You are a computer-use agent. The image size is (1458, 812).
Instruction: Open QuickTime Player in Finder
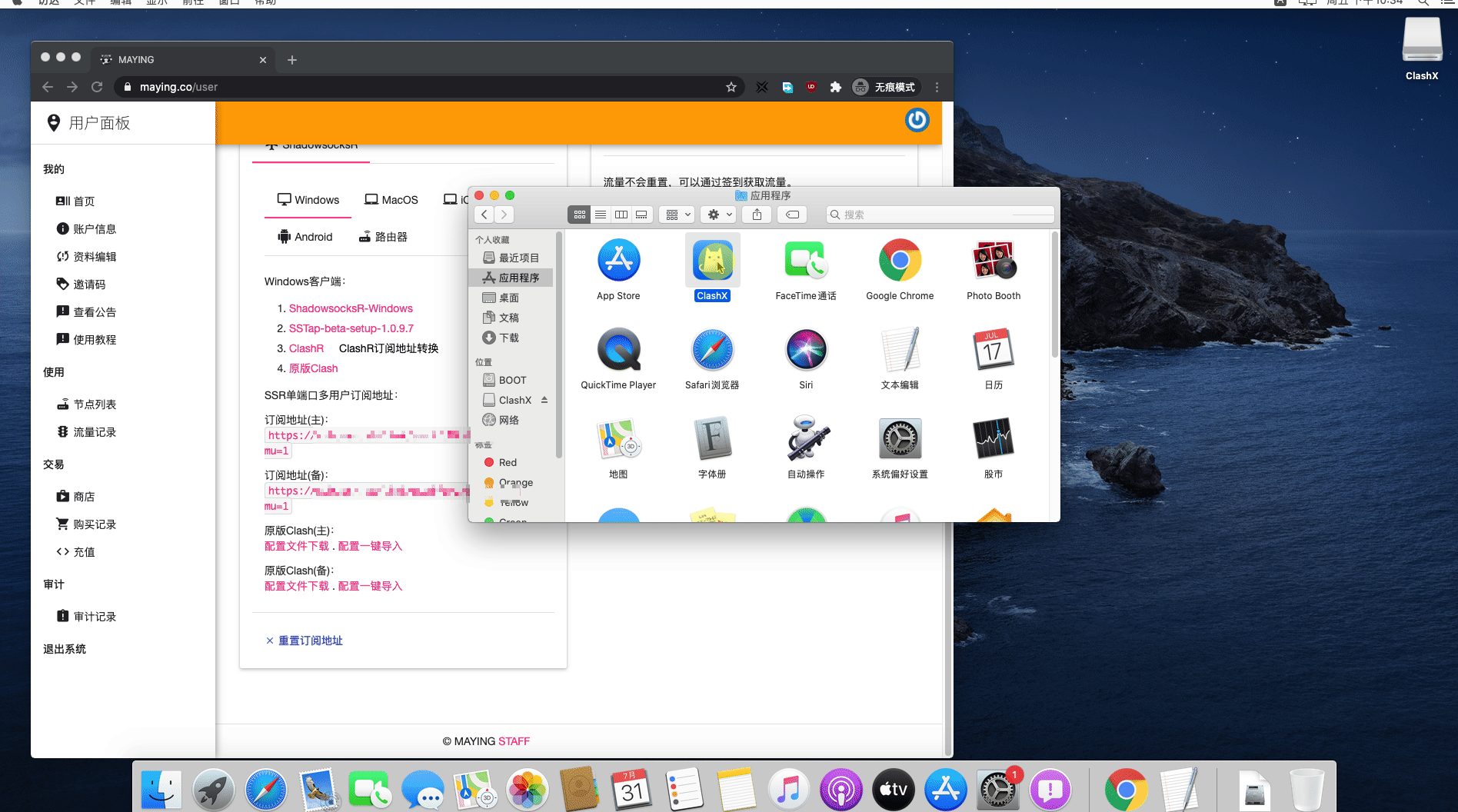point(618,351)
